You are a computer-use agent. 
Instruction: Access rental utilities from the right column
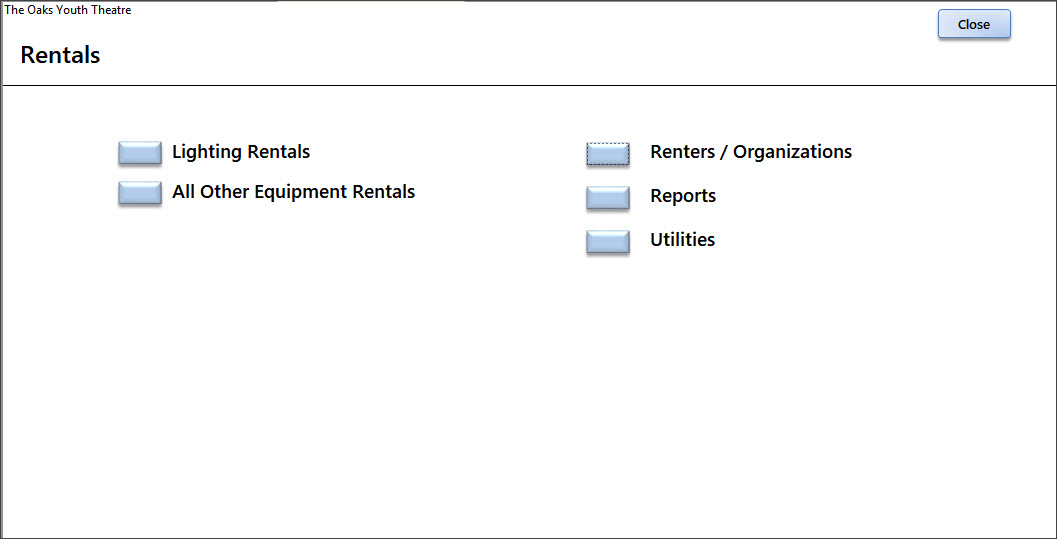(x=608, y=242)
